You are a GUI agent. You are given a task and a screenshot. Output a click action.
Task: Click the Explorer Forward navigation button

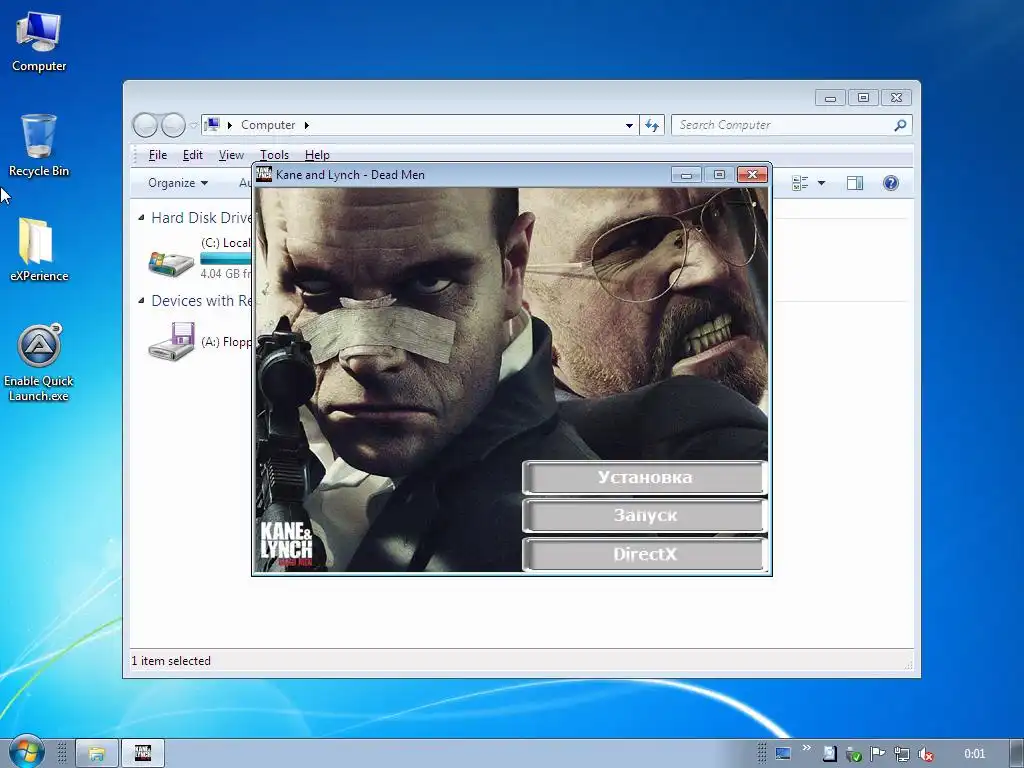173,125
